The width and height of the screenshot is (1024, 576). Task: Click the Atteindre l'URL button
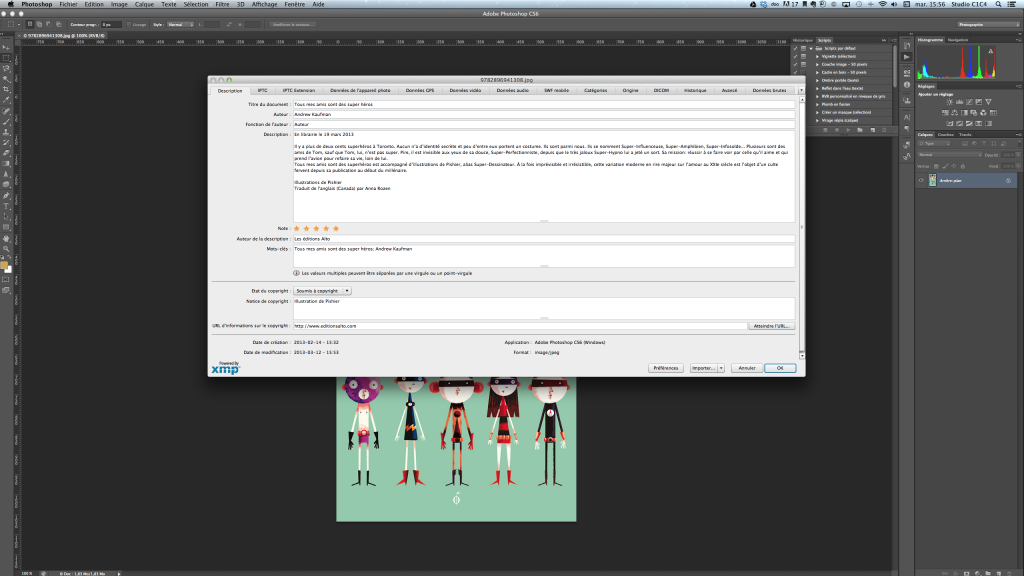click(771, 326)
